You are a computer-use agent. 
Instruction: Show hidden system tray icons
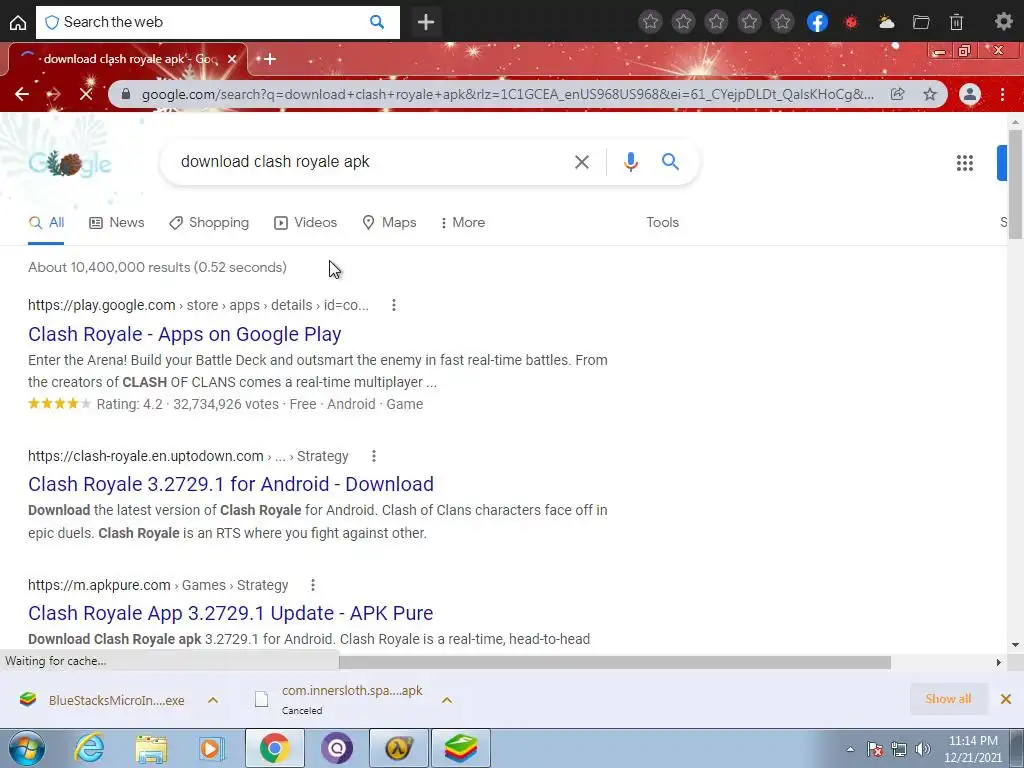point(850,749)
